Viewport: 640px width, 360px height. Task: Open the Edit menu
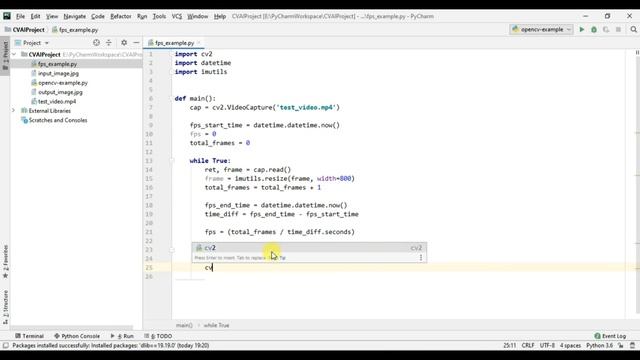(x=36, y=16)
